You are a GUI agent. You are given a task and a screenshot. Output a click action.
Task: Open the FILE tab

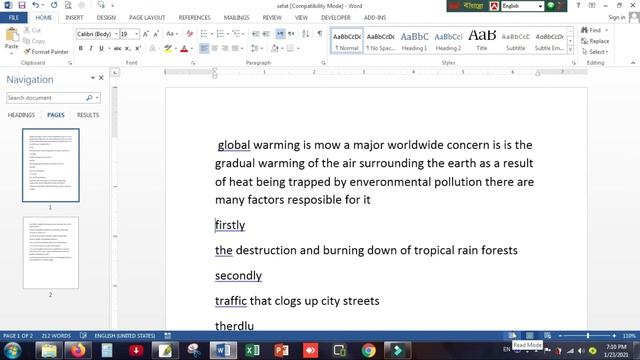coord(13,18)
